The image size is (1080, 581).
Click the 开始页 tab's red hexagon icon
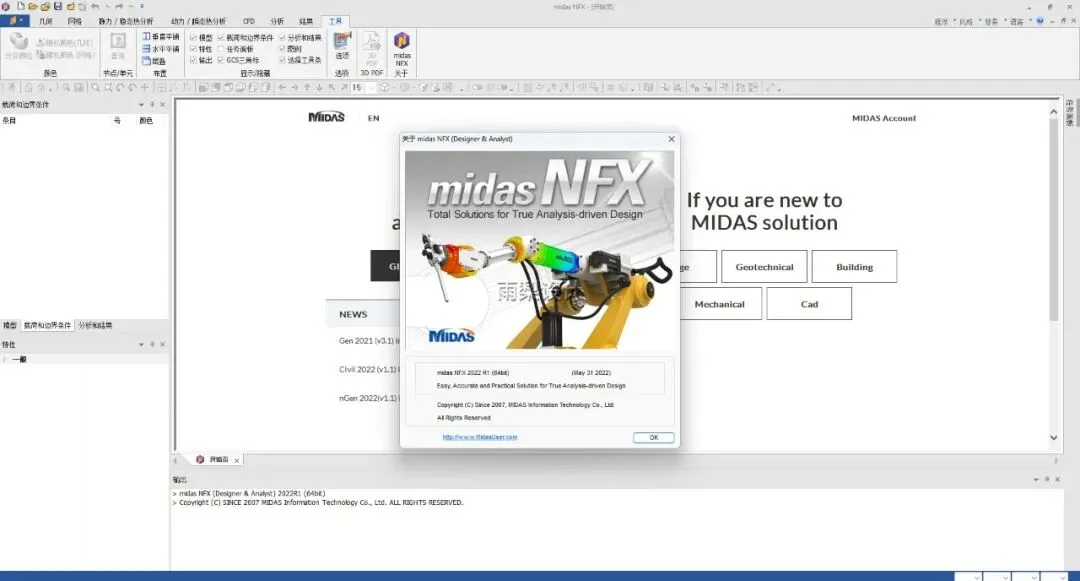tap(200, 459)
